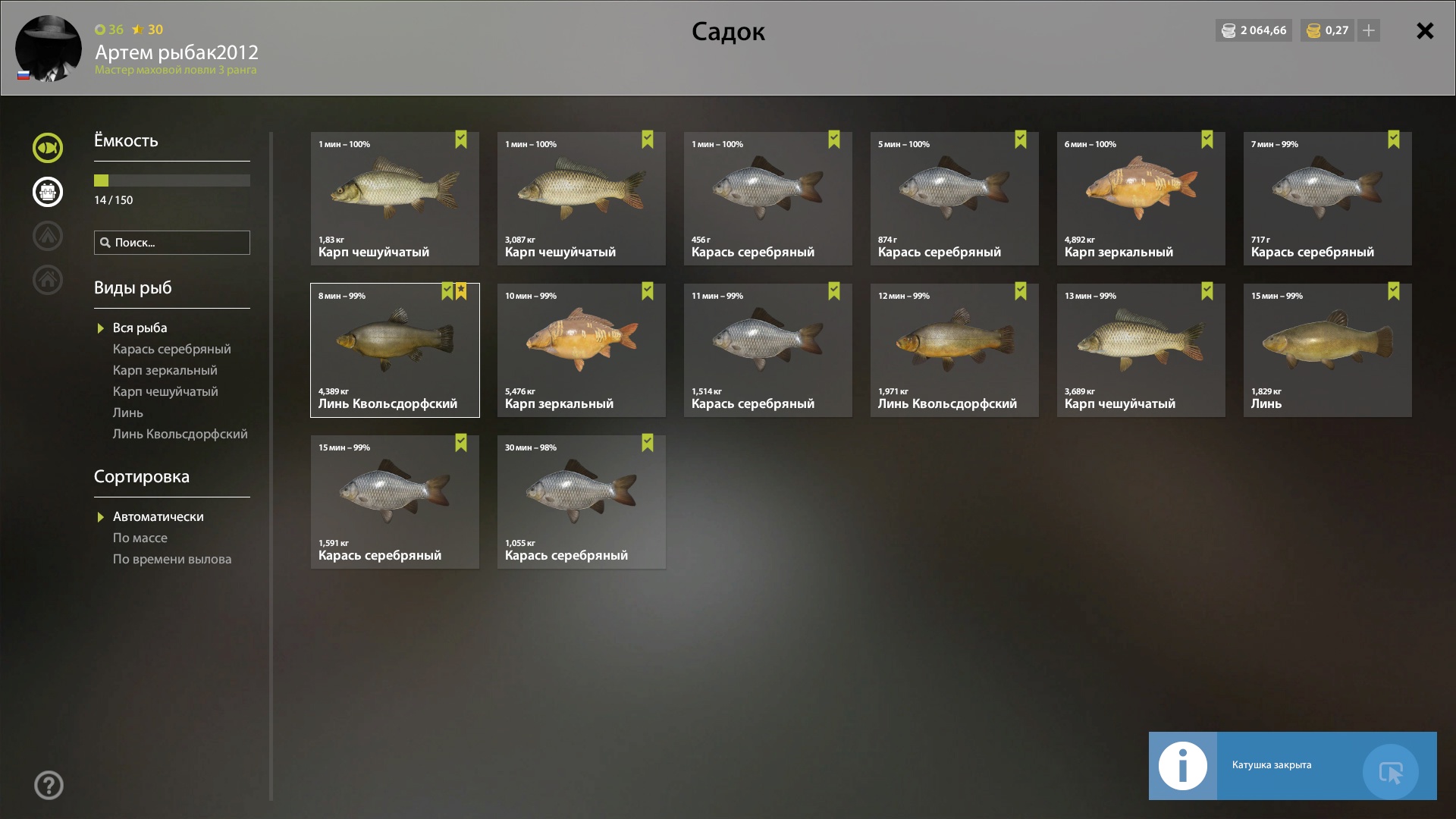Open the home base sidebar icon

[x=48, y=280]
